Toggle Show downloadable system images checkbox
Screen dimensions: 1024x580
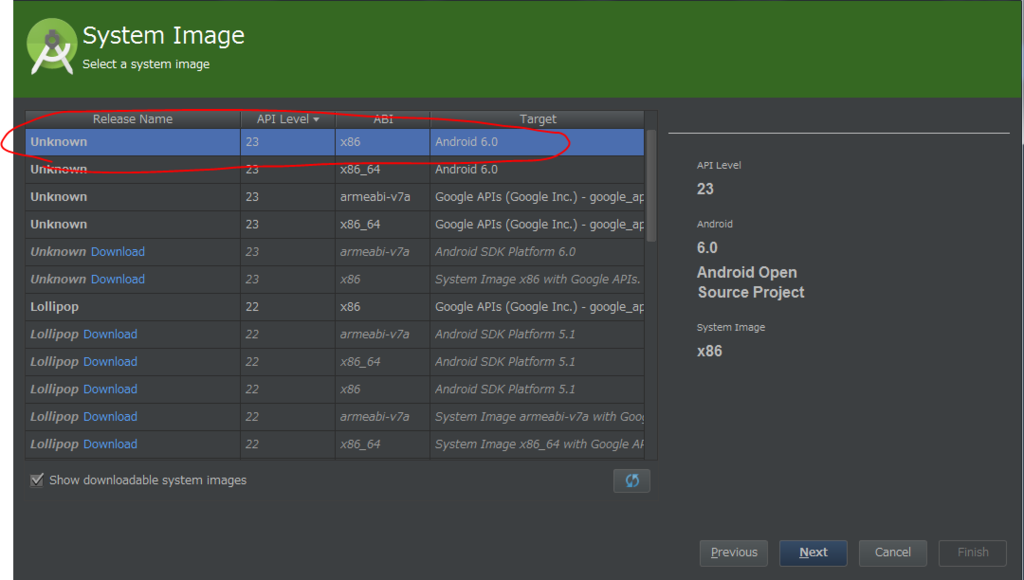coord(37,480)
